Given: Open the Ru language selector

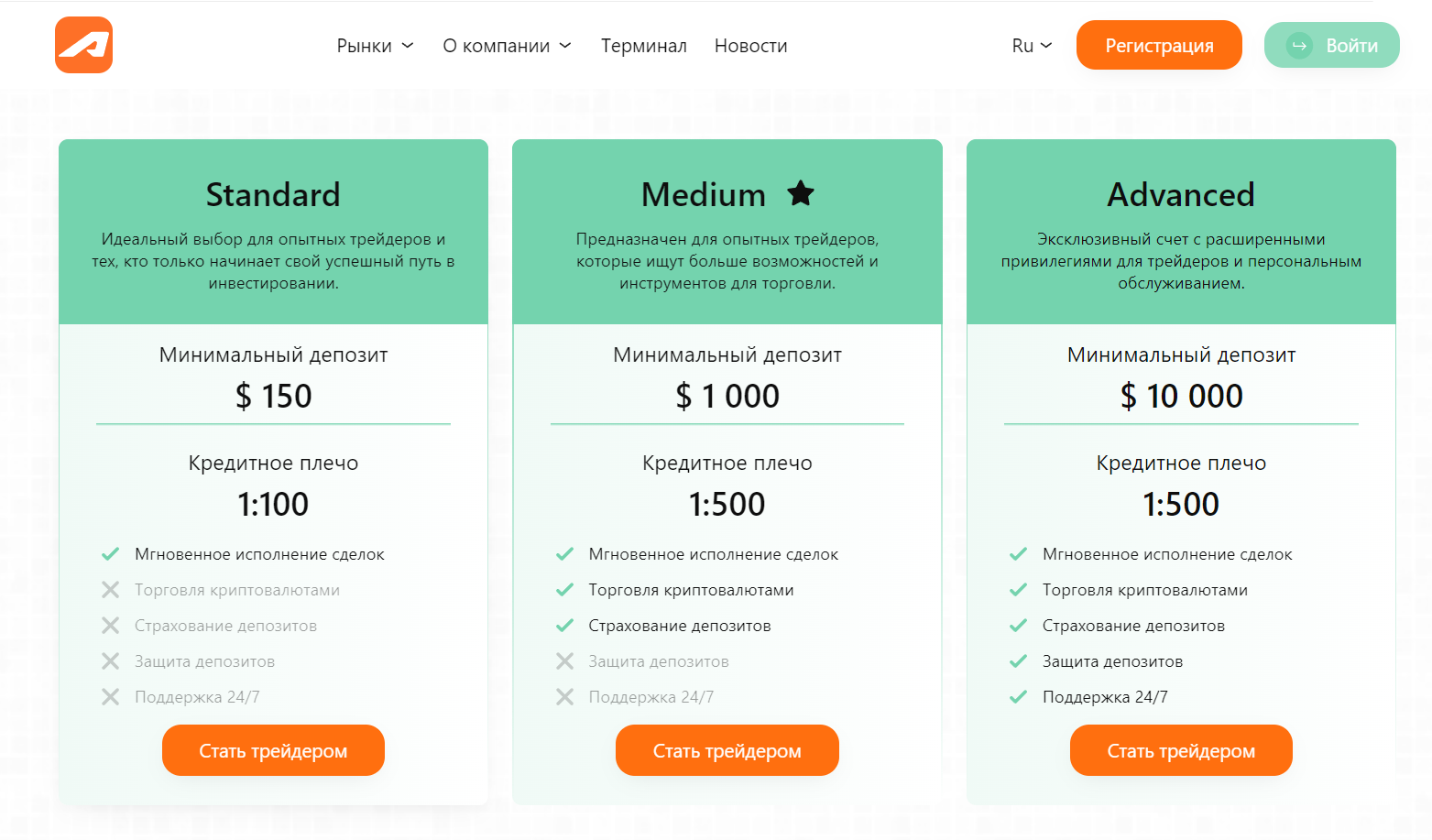Looking at the screenshot, I should click(x=1032, y=46).
